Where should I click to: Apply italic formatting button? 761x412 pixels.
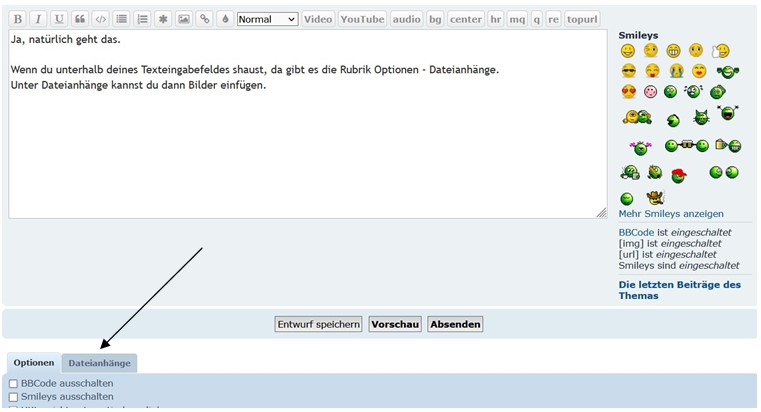point(38,19)
